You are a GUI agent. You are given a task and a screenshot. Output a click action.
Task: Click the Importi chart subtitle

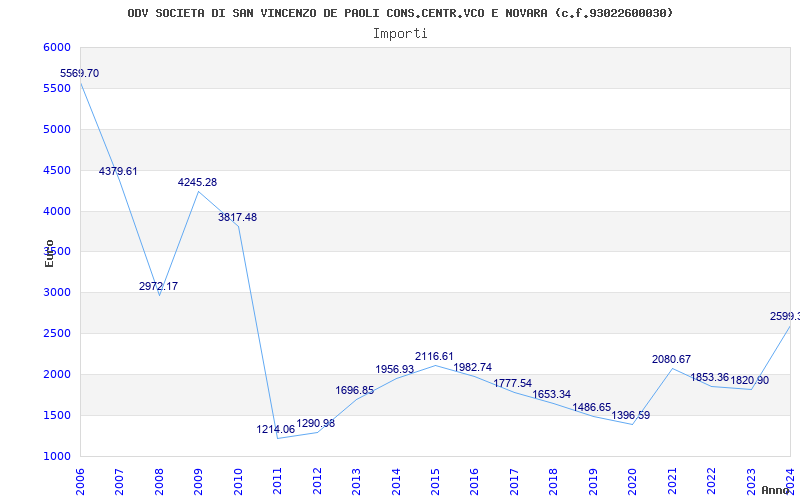(400, 34)
